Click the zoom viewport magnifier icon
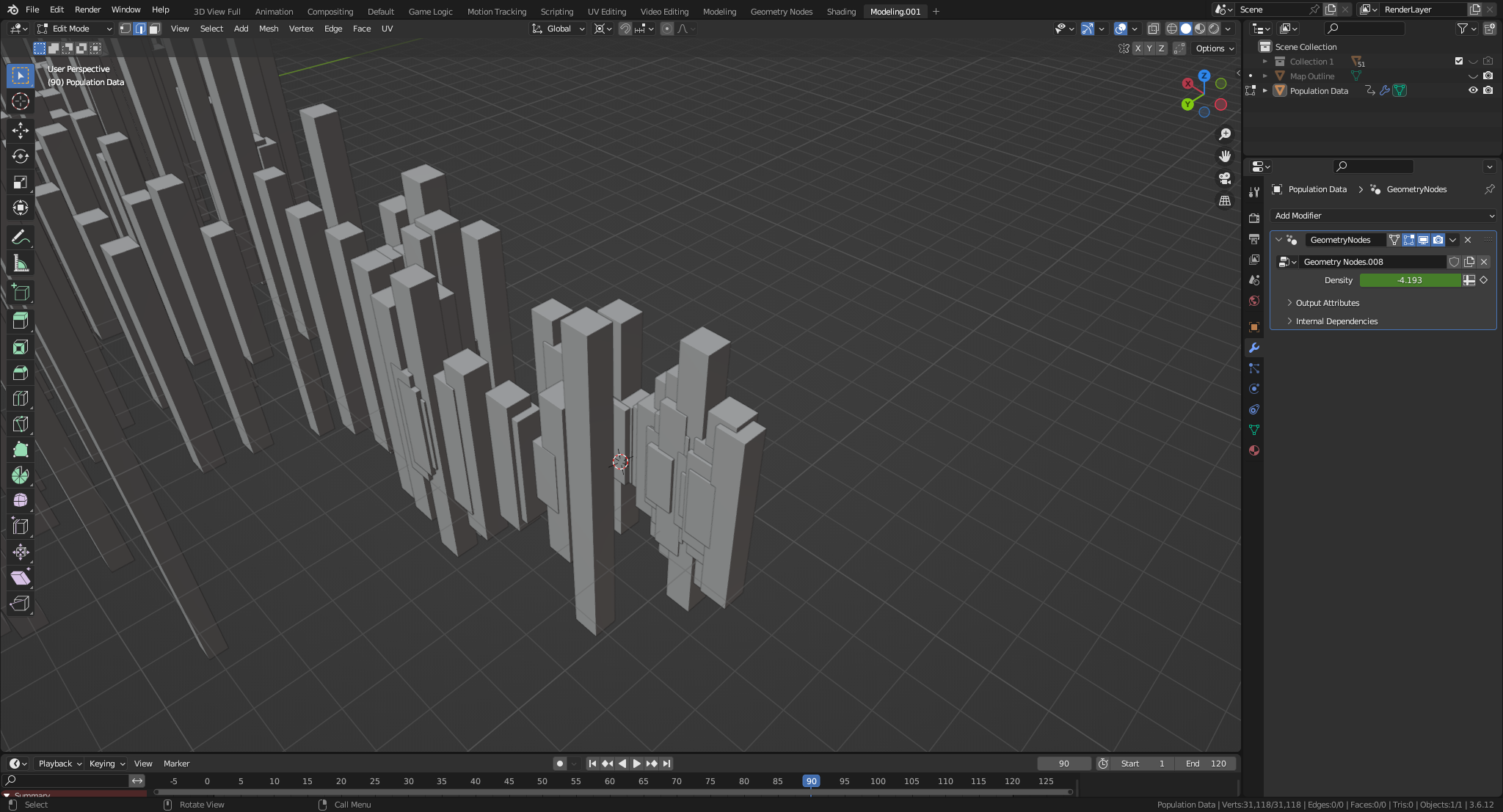This screenshot has height=812, width=1503. 1224,134
